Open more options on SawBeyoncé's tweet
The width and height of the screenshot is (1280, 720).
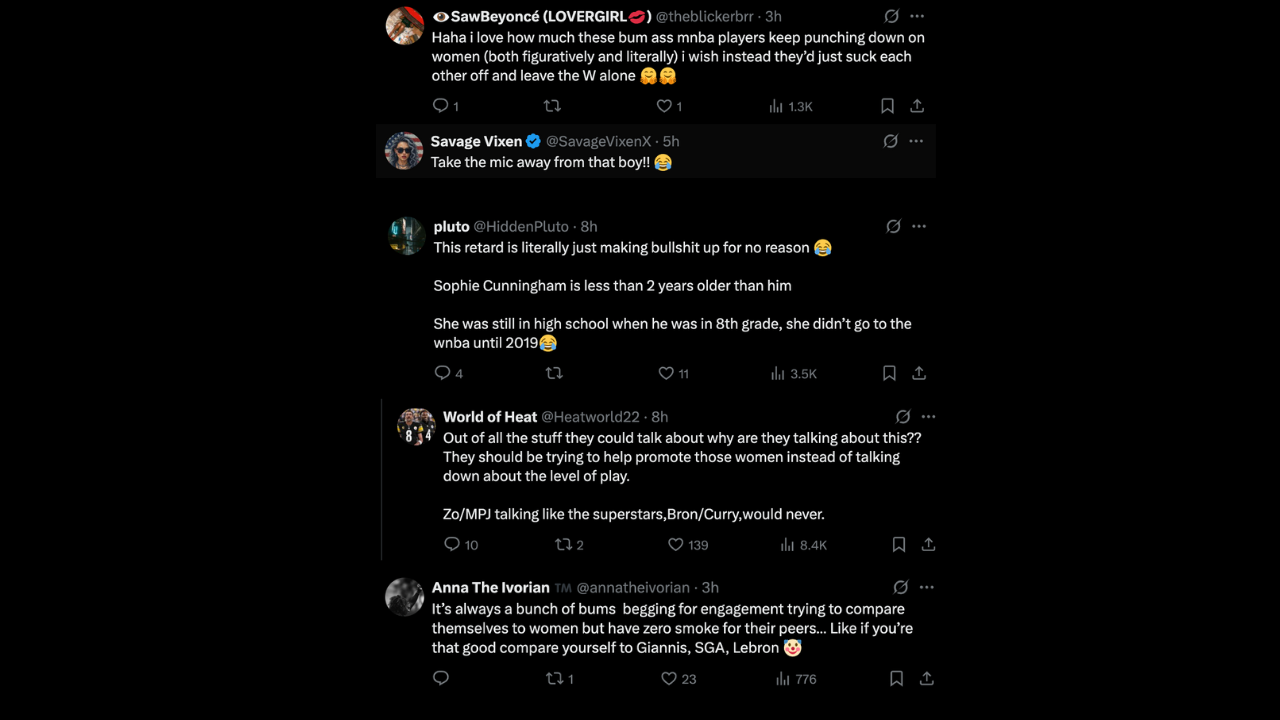(x=916, y=16)
